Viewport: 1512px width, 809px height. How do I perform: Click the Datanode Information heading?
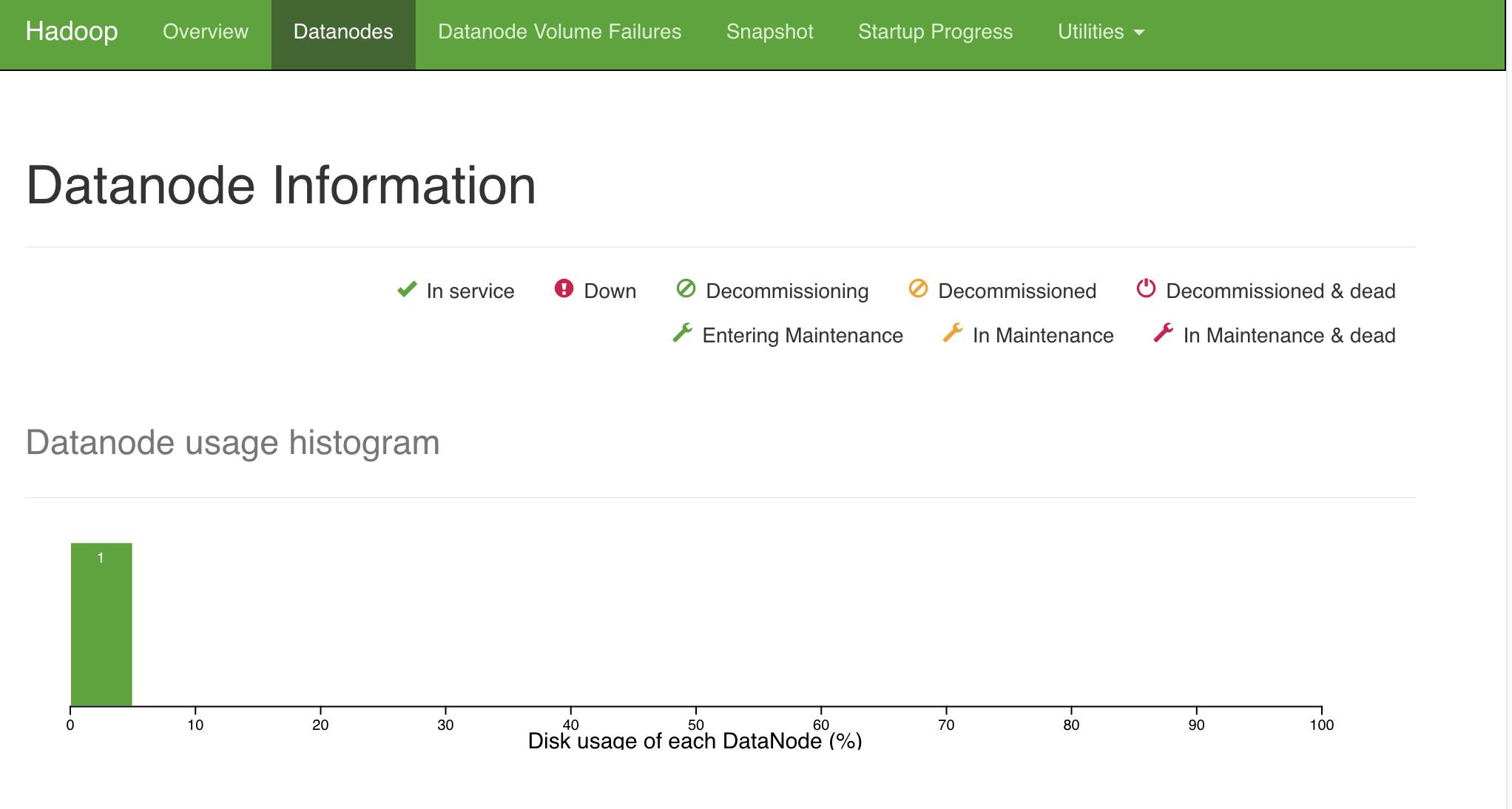(281, 185)
